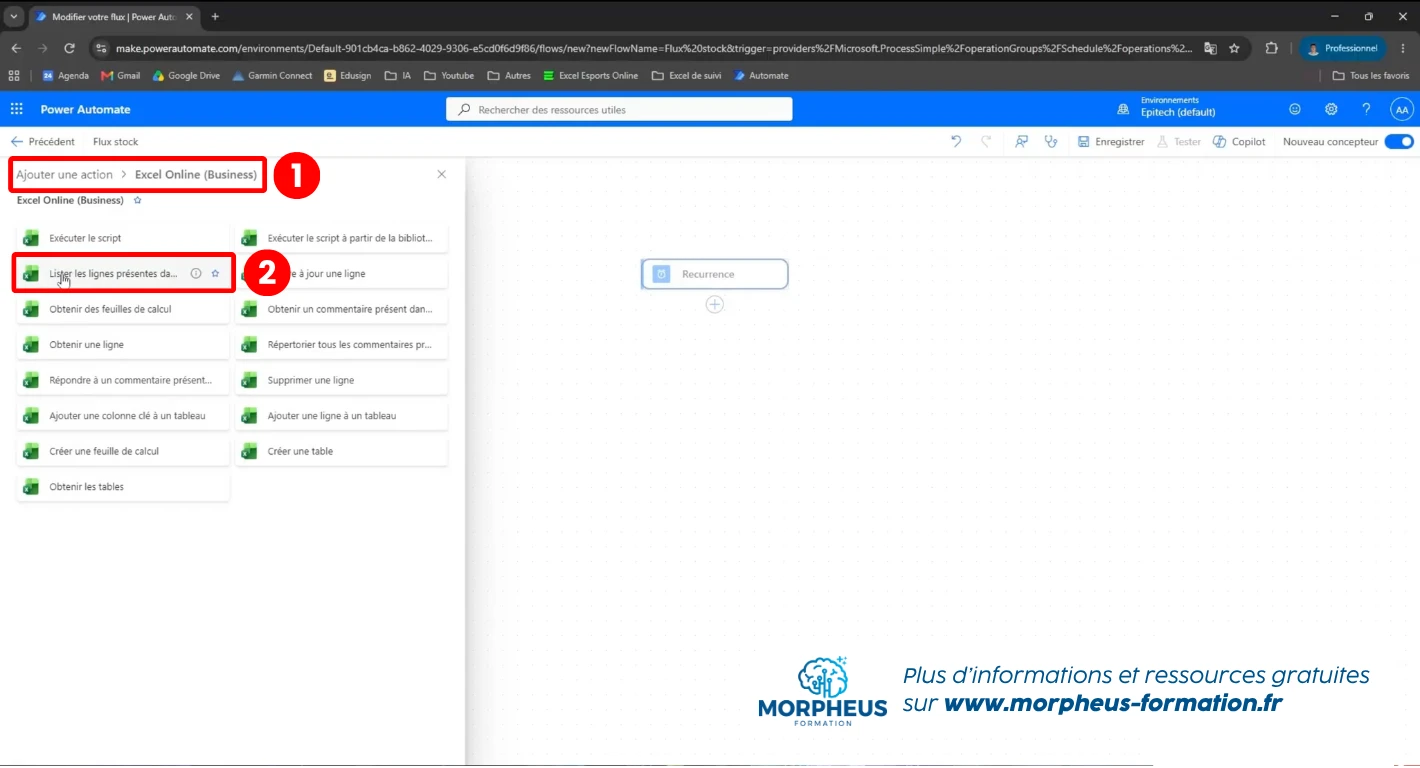This screenshot has height=768, width=1420.
Task: Open the Tous les favoris folder
Action: coord(1371,76)
